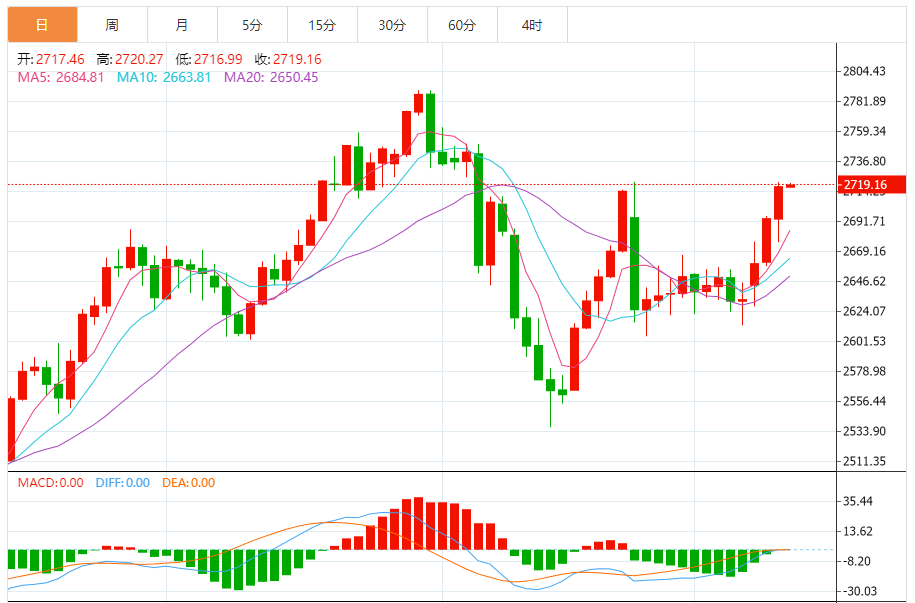Screen dimensions: 915x603
Task: Click the 2669.16 price axis label
Action: (x=864, y=251)
